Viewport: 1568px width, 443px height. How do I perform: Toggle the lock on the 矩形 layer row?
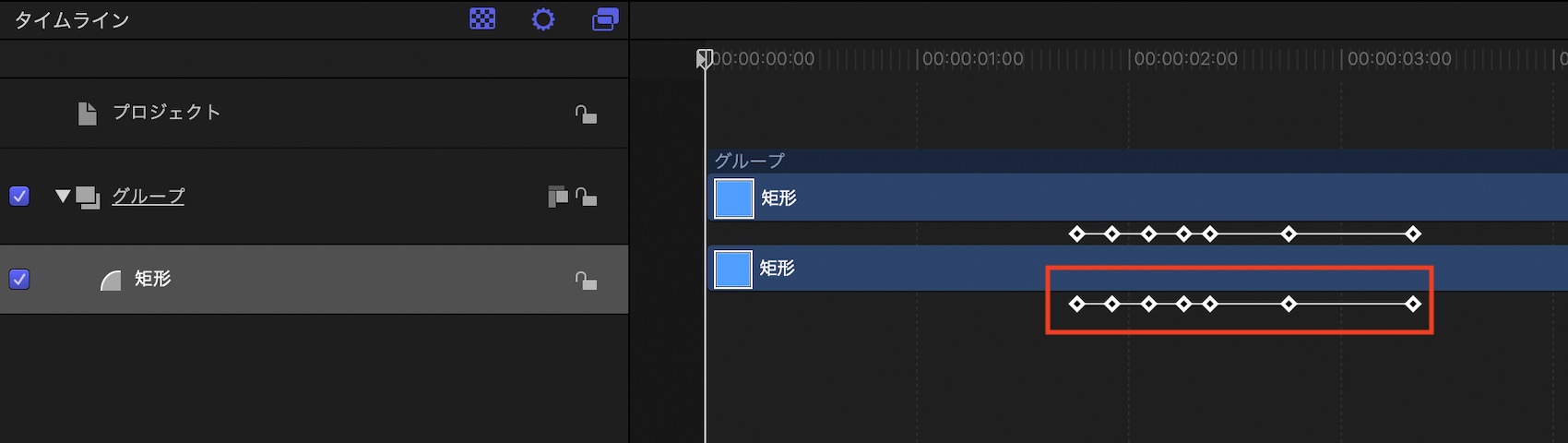586,280
